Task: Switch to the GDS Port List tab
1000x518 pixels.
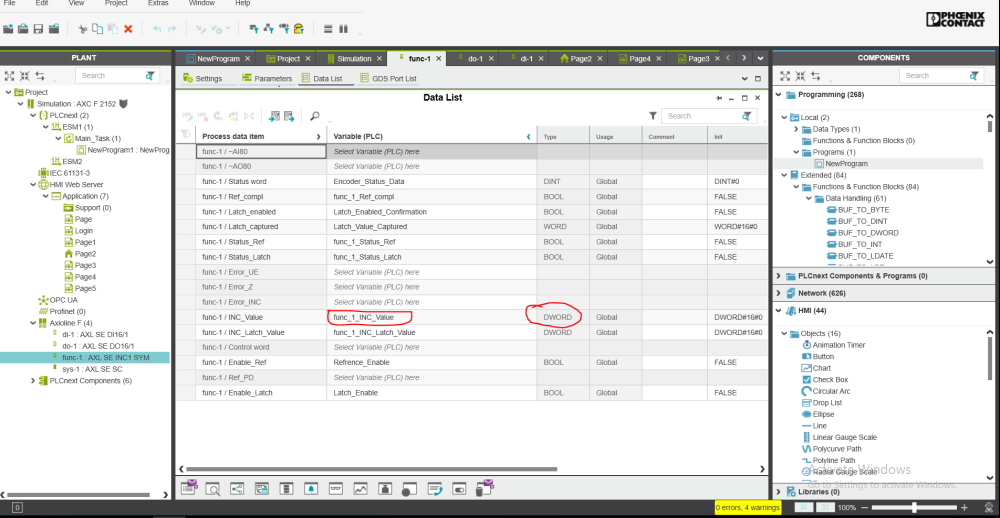Action: [388, 78]
